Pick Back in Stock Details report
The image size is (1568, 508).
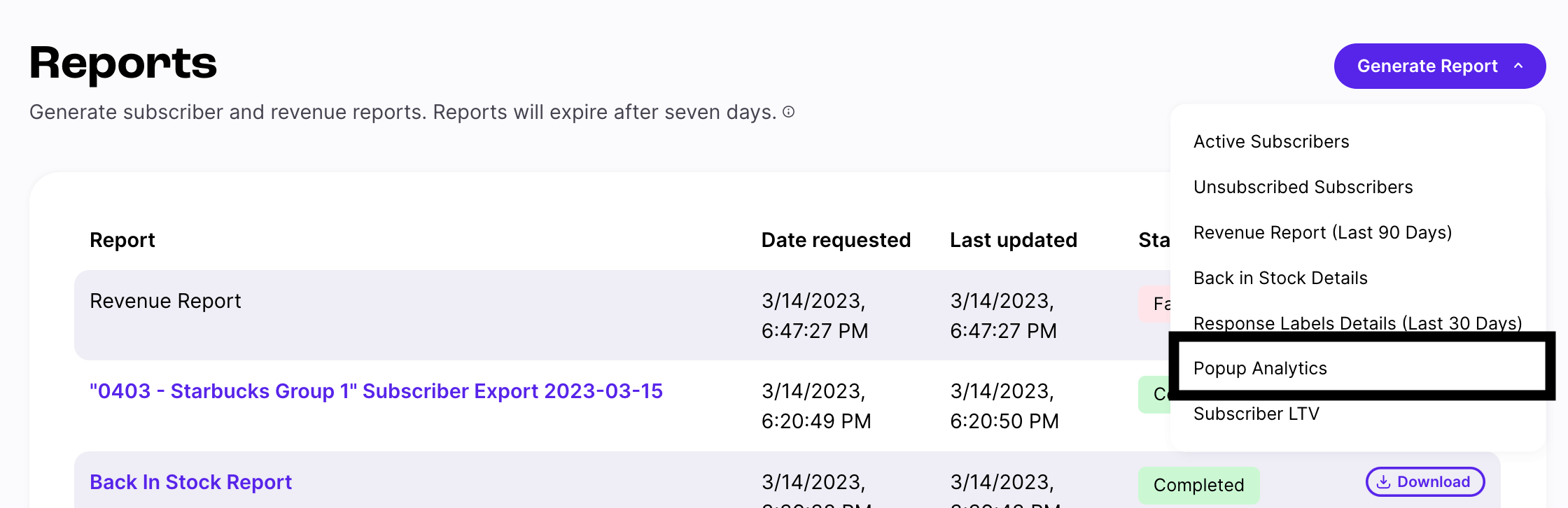click(x=1281, y=278)
